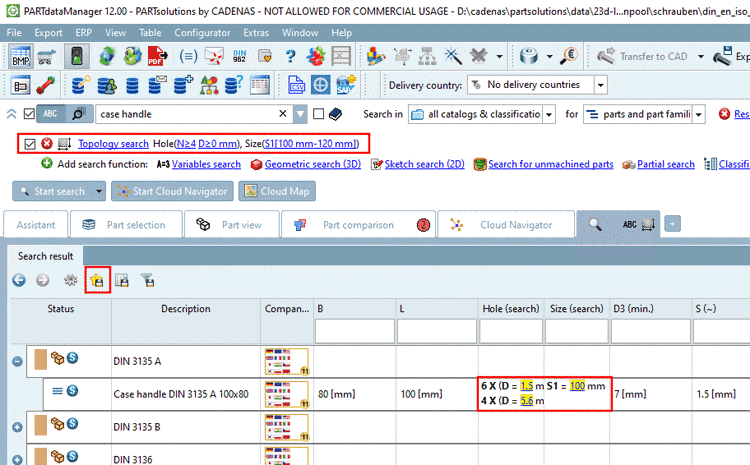Click the blue book icon beside search field
This screenshot has width=750, height=465.
coord(335,114)
